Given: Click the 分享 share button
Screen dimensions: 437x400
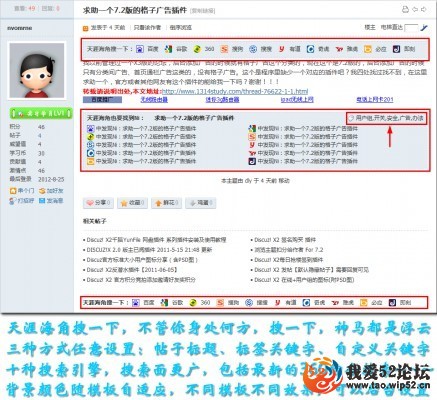Looking at the screenshot, I should pyautogui.click(x=98, y=203).
